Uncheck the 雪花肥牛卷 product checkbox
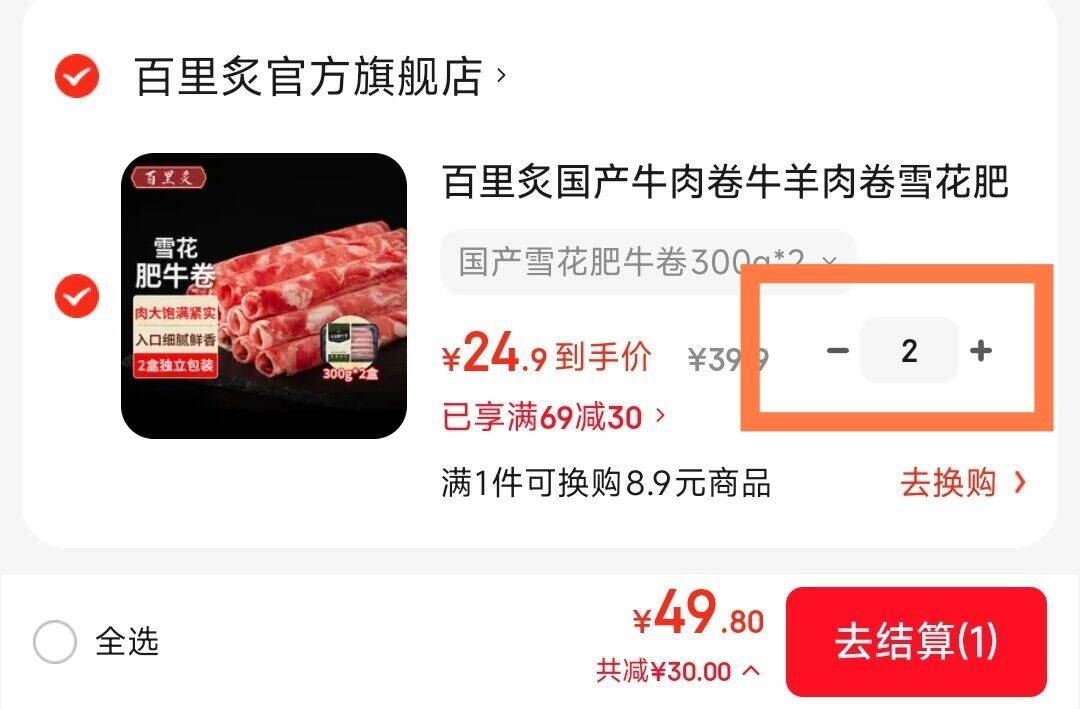 coord(76,296)
